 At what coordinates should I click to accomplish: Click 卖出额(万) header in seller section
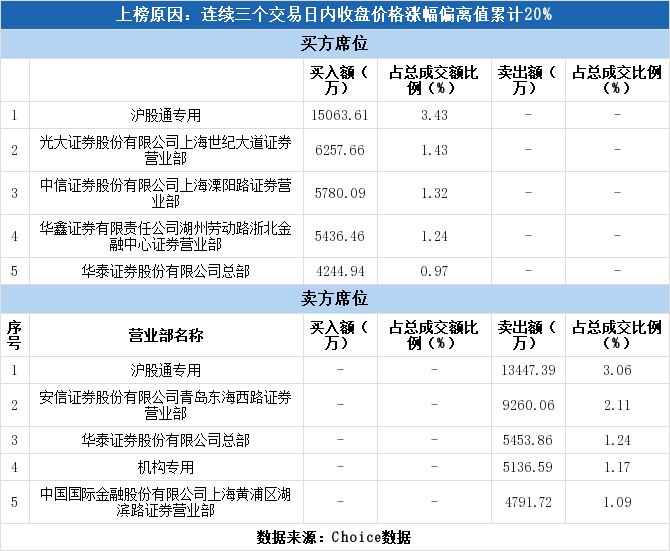pos(528,335)
